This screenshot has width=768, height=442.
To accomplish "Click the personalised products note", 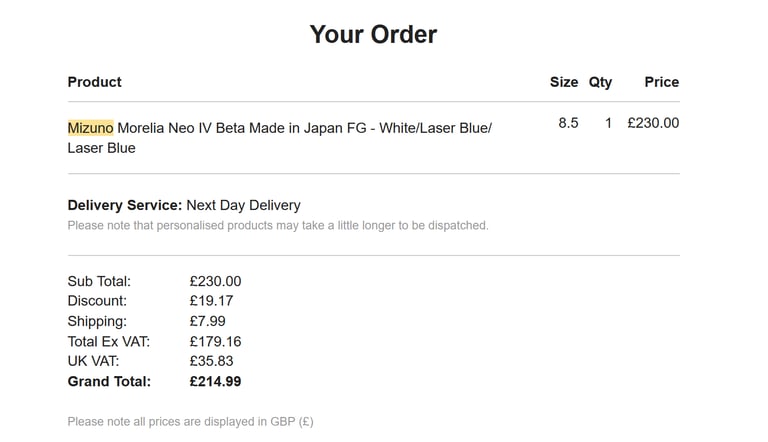I will (x=278, y=225).
